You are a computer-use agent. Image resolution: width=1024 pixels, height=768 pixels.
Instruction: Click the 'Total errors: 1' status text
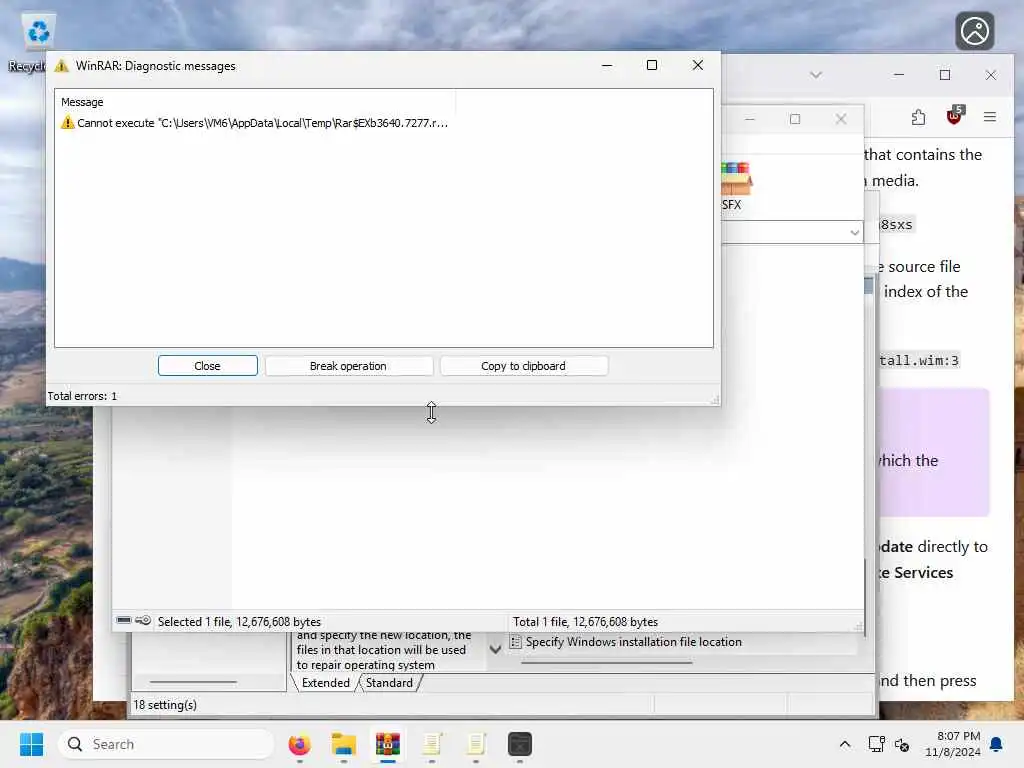click(82, 396)
